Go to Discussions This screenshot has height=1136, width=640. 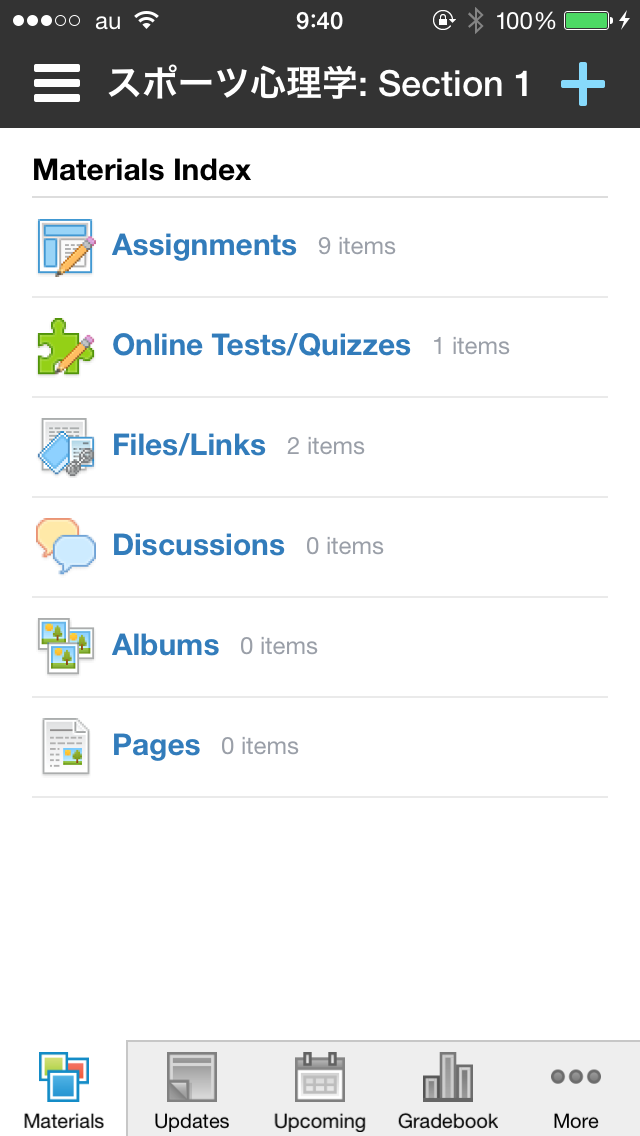[x=198, y=546]
